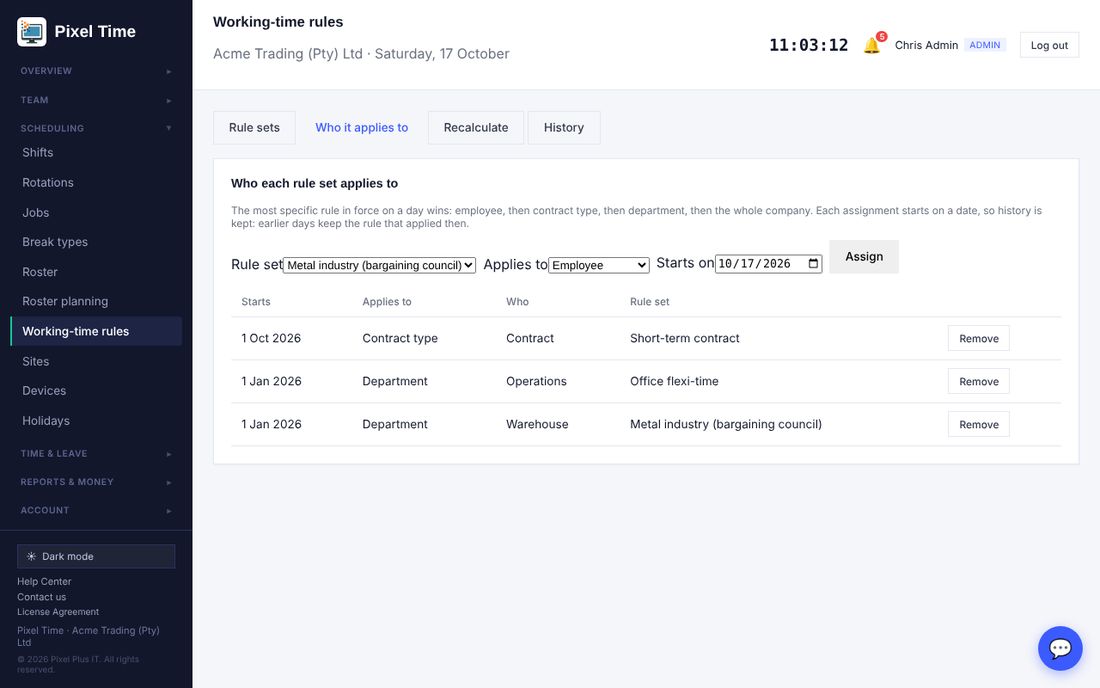Screen dimensions: 1100x688
Task: Click the ADMIN role badge
Action: coord(985,45)
